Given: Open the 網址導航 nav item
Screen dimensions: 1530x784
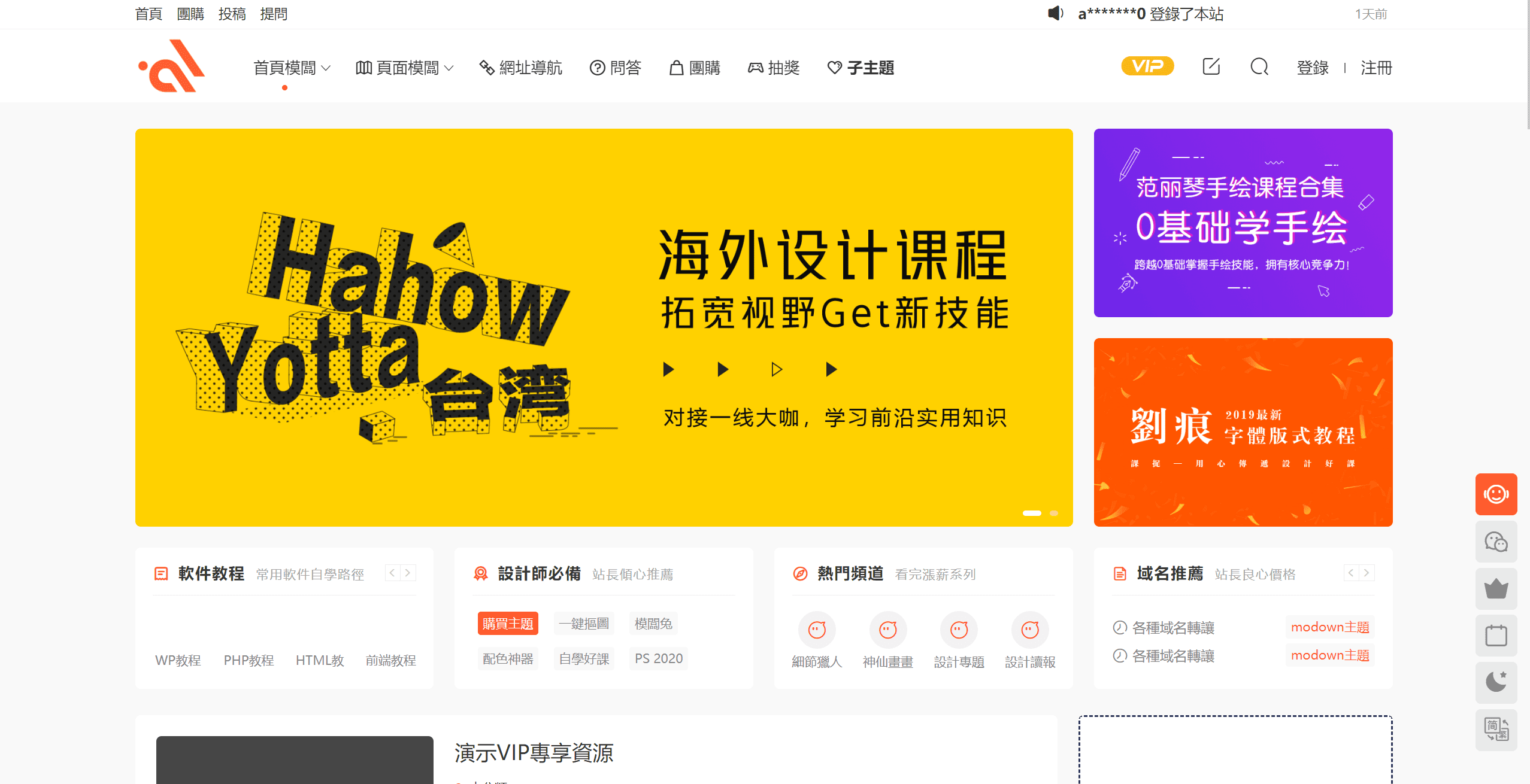Looking at the screenshot, I should 521,68.
